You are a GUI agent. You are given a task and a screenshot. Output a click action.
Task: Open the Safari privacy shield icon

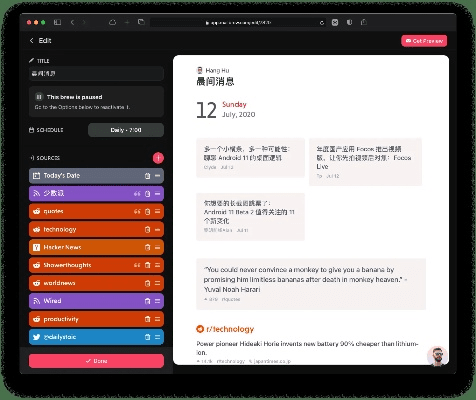tap(349, 22)
